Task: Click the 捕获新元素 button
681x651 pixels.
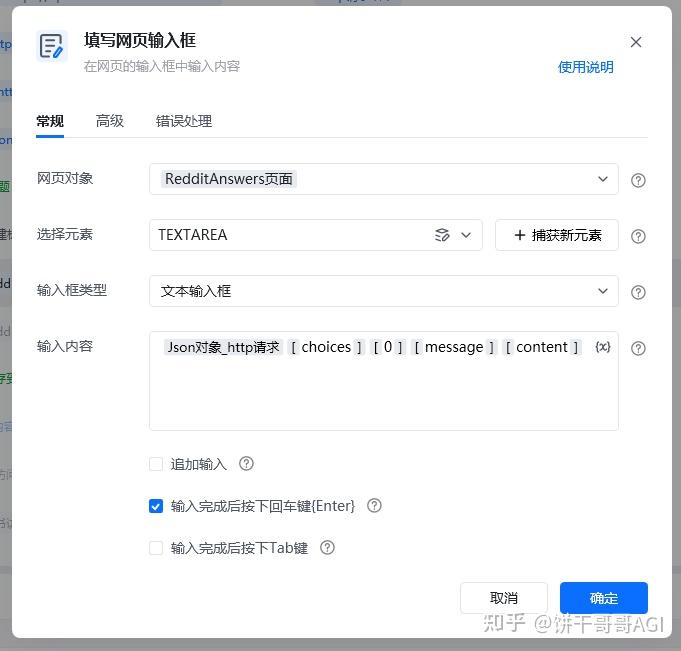Action: [557, 235]
